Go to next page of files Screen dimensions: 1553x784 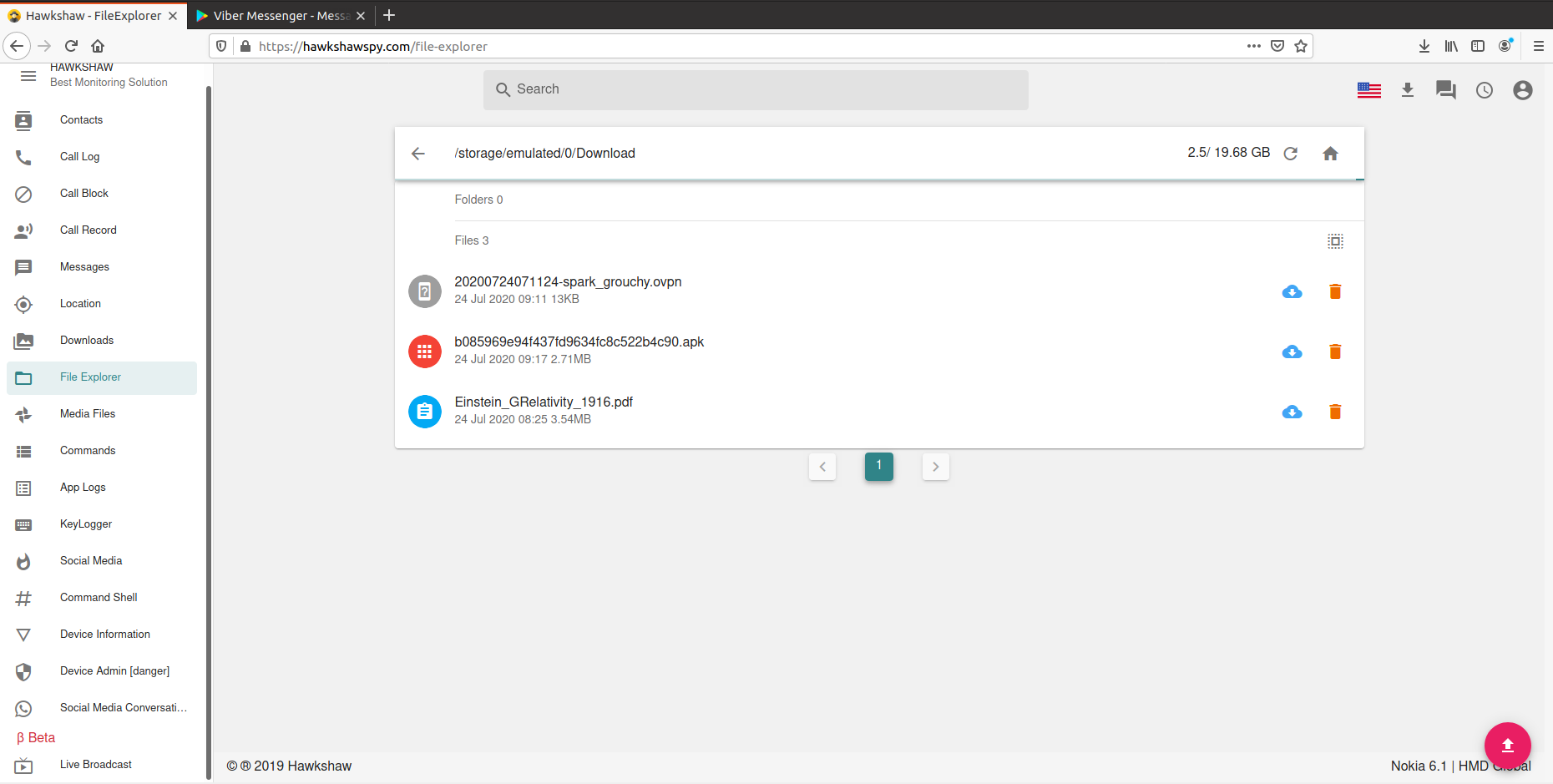pos(936,467)
